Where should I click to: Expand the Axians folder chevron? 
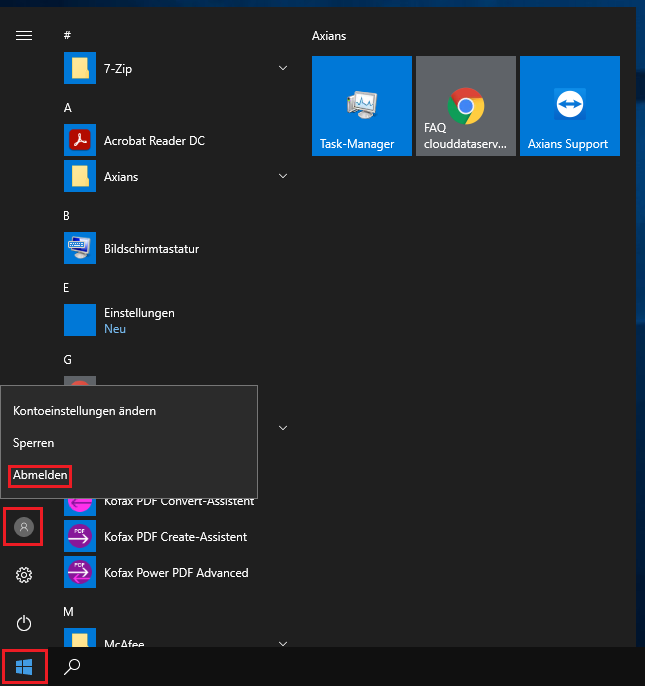[x=283, y=176]
